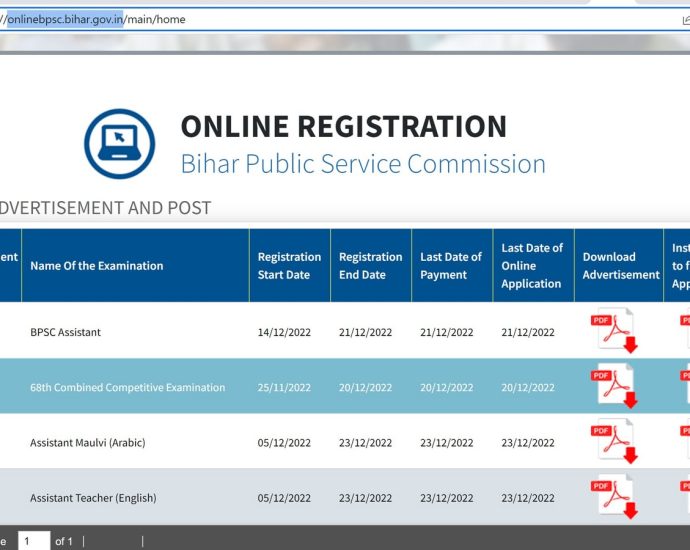Click the Online Registration laptop logo
The width and height of the screenshot is (690, 550).
(x=119, y=144)
